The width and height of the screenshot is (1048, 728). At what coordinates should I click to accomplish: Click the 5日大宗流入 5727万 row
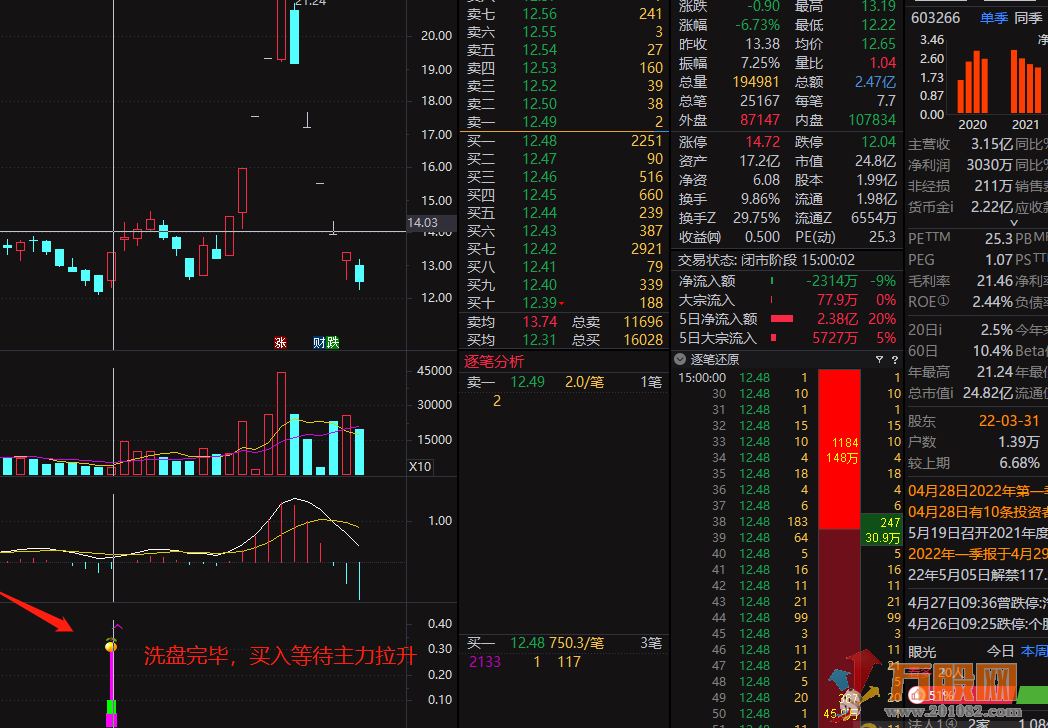coord(787,338)
